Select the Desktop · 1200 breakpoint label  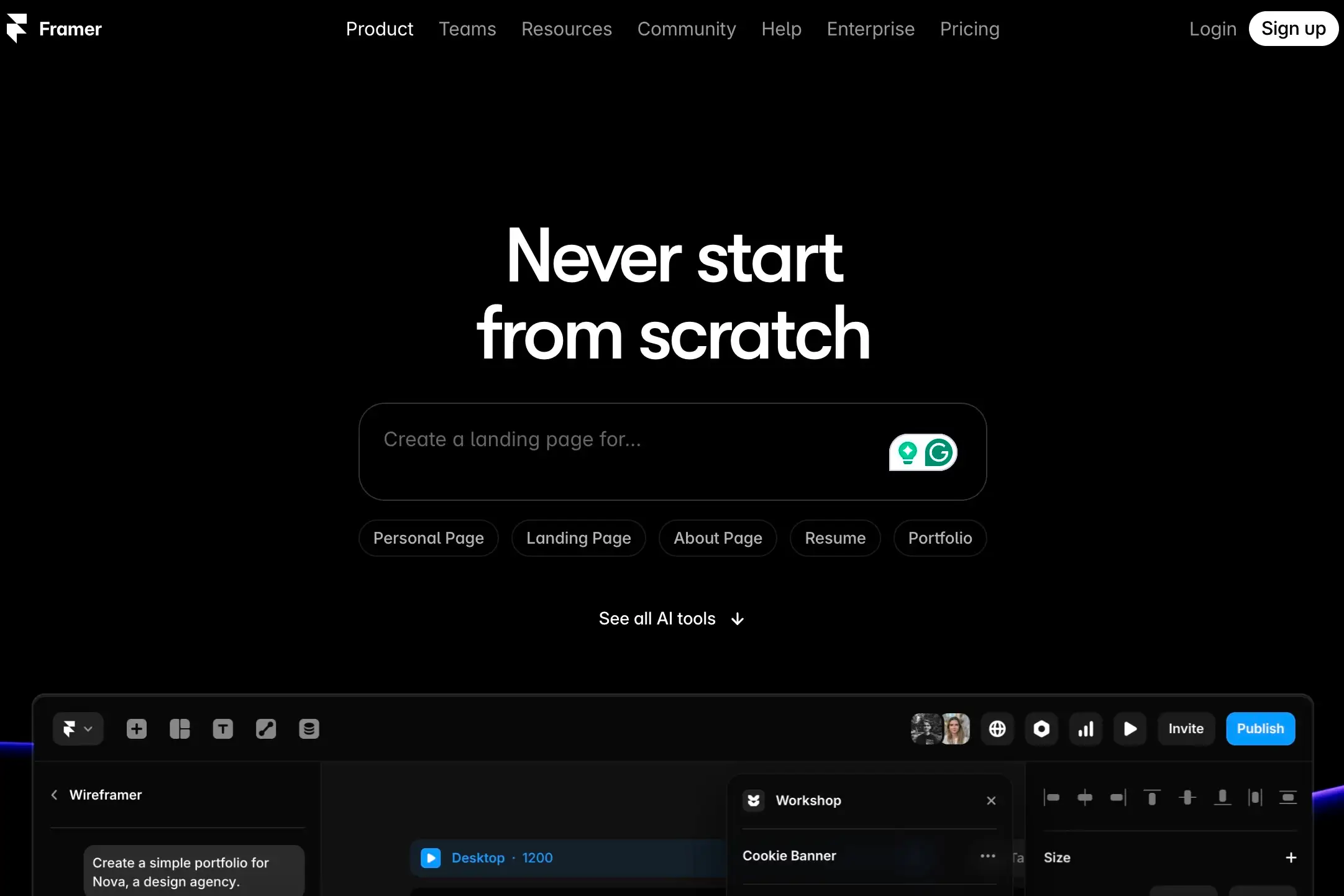point(502,858)
